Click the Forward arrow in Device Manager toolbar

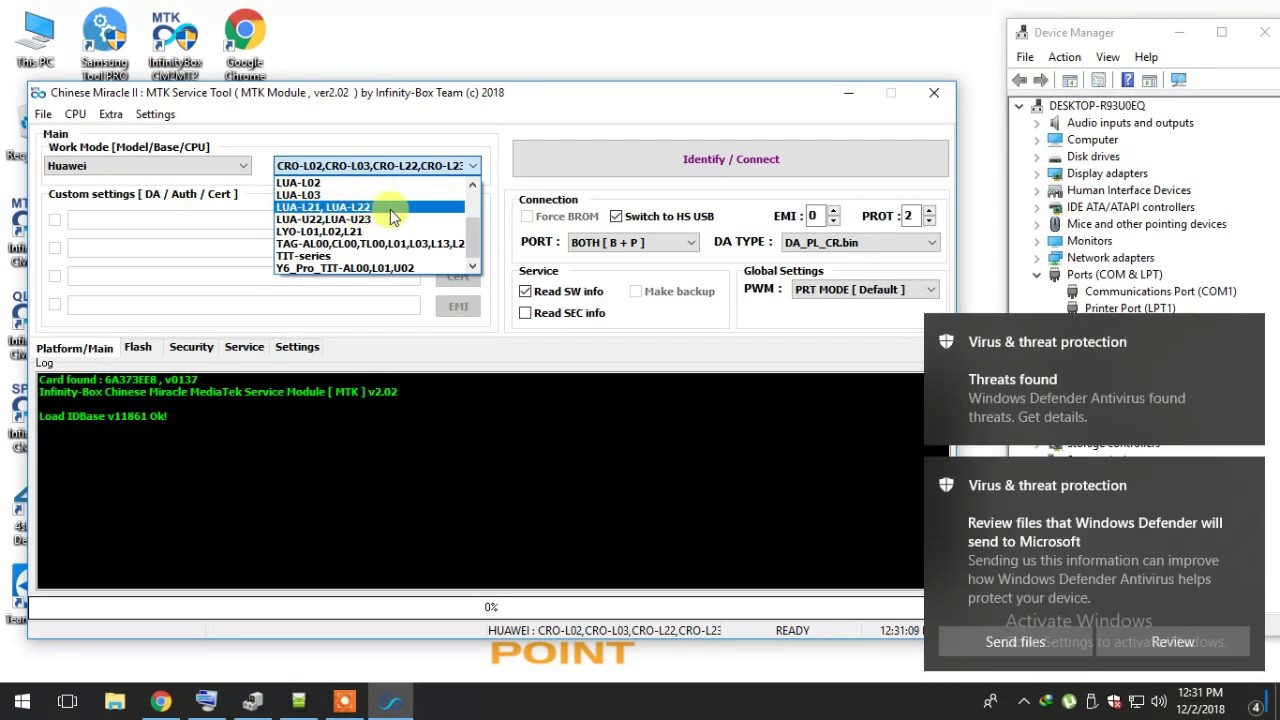point(1041,80)
